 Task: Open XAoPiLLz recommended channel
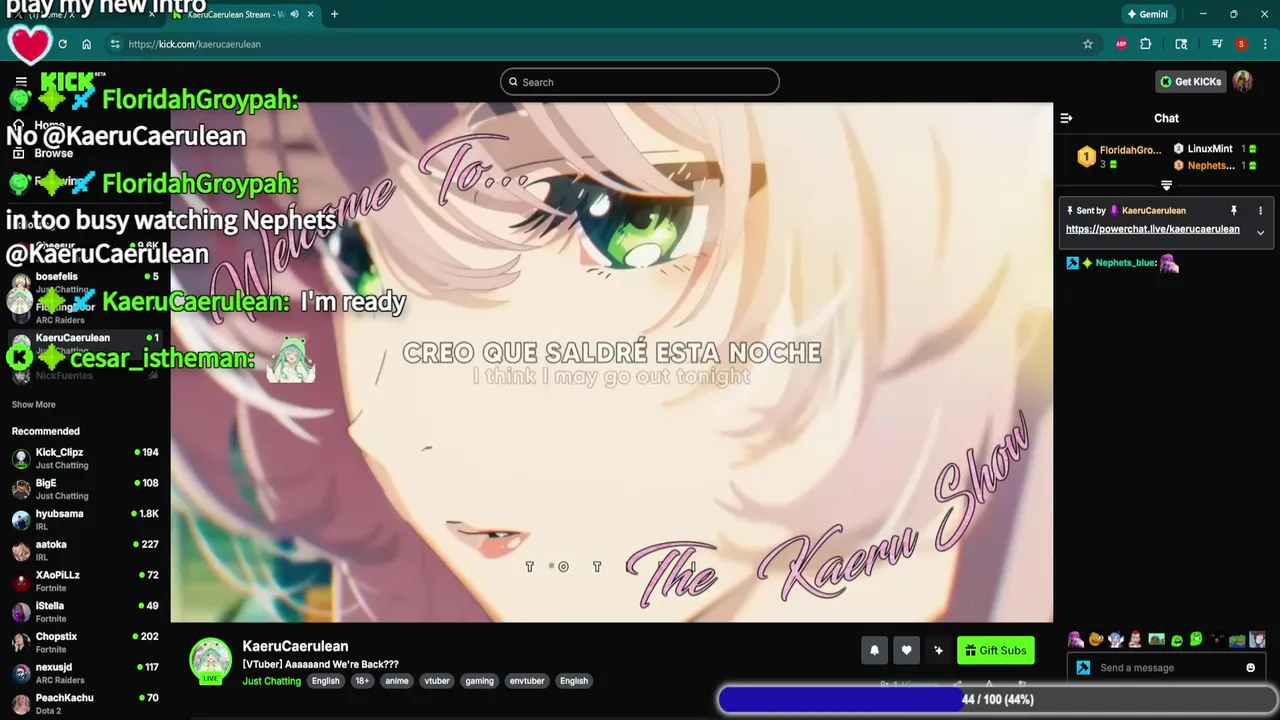pyautogui.click(x=85, y=581)
